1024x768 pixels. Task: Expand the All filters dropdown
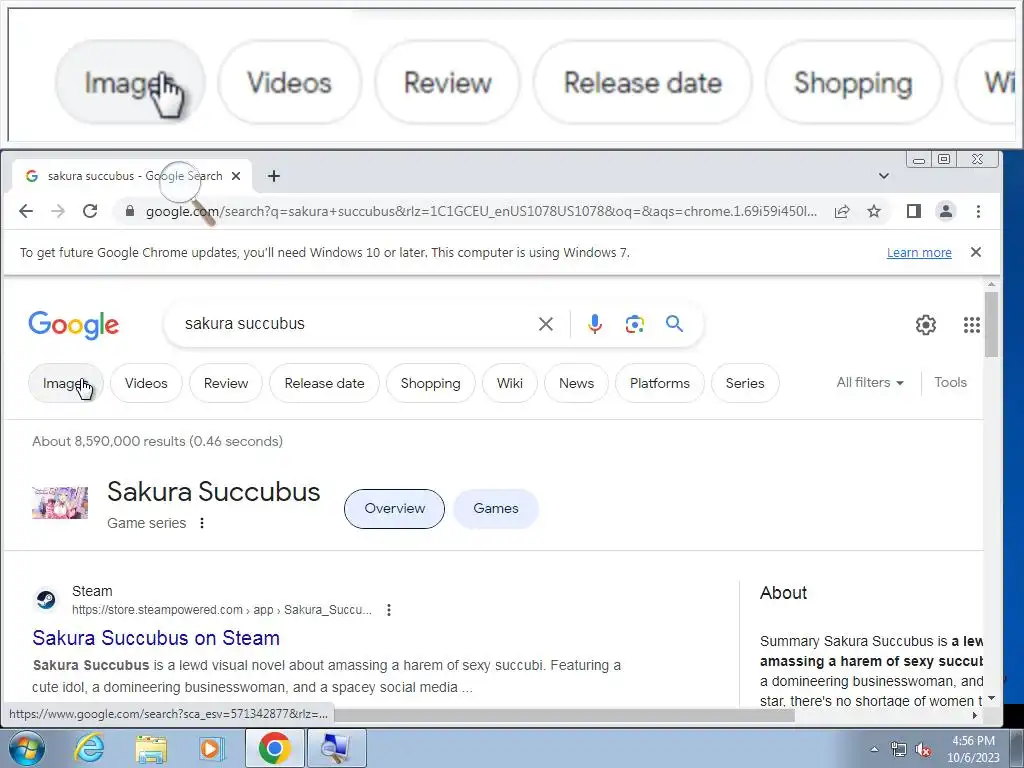[x=870, y=383]
